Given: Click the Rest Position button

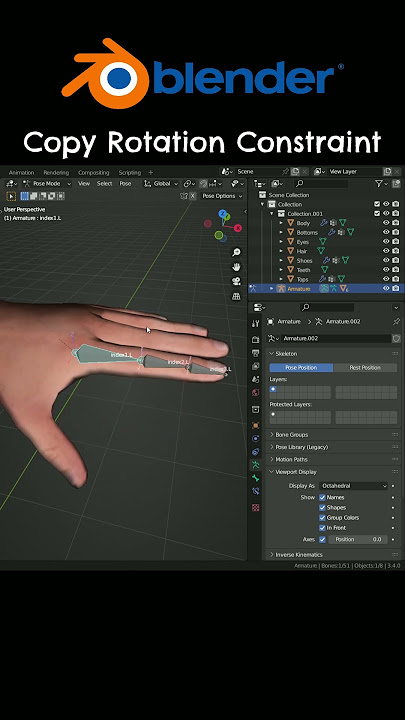Looking at the screenshot, I should pos(365,368).
